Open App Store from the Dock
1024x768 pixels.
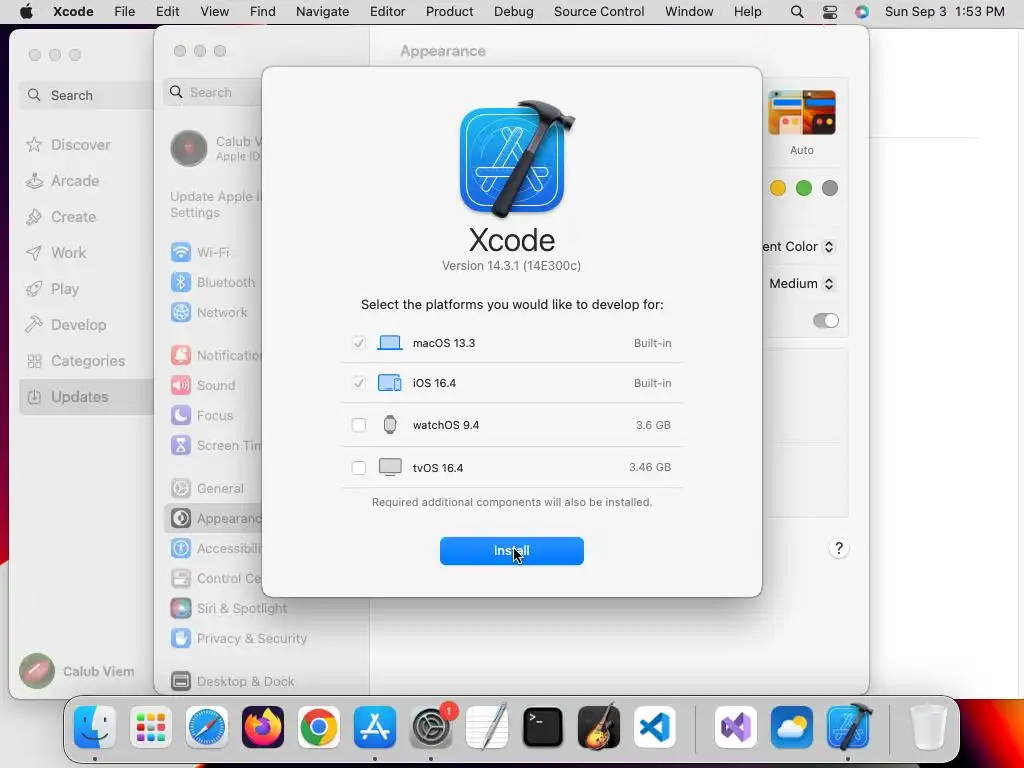pyautogui.click(x=375, y=727)
